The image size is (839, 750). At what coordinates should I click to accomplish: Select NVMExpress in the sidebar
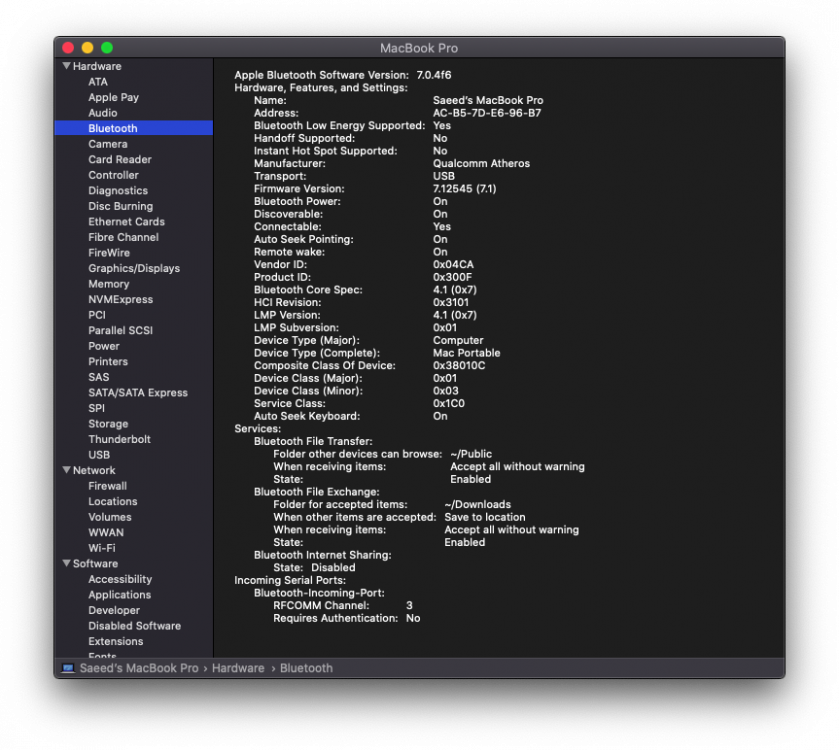(120, 300)
